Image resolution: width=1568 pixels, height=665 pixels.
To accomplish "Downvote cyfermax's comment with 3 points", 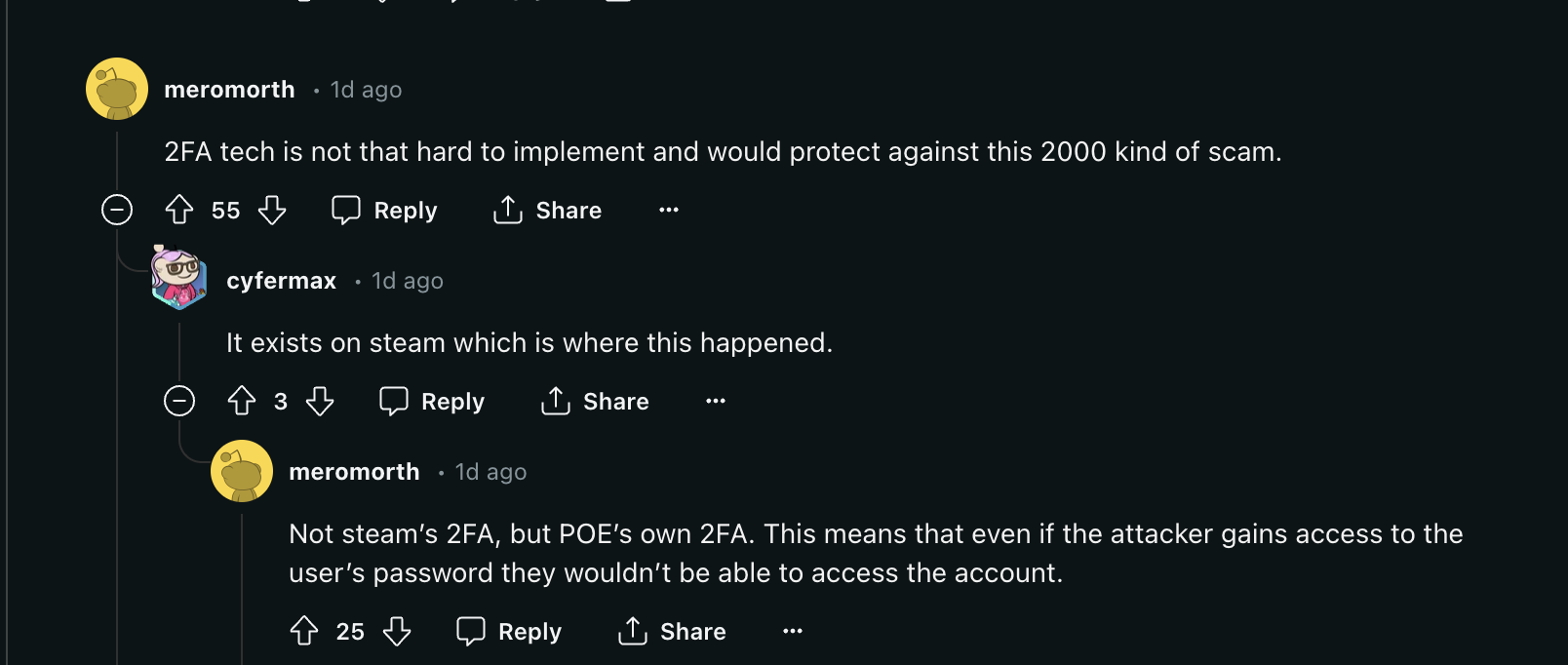I will 320,401.
